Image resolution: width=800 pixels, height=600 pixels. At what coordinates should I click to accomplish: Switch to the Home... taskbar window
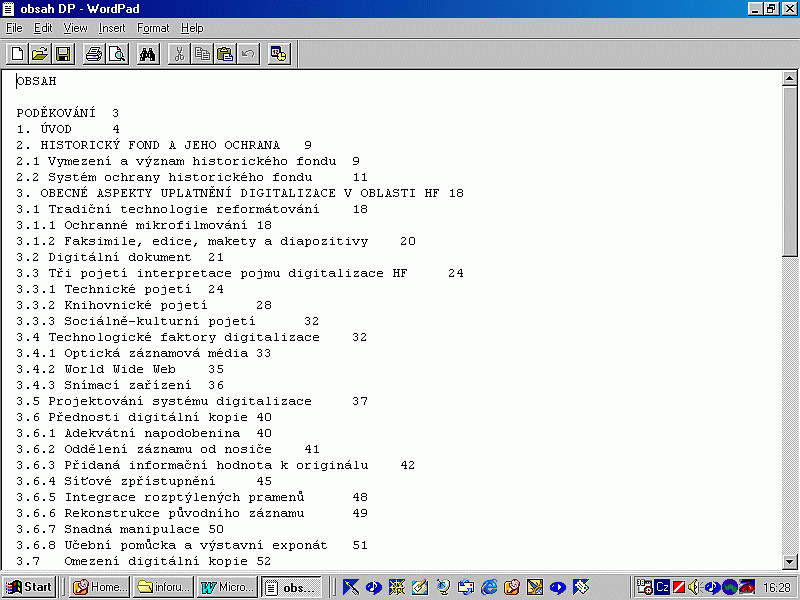click(99, 587)
